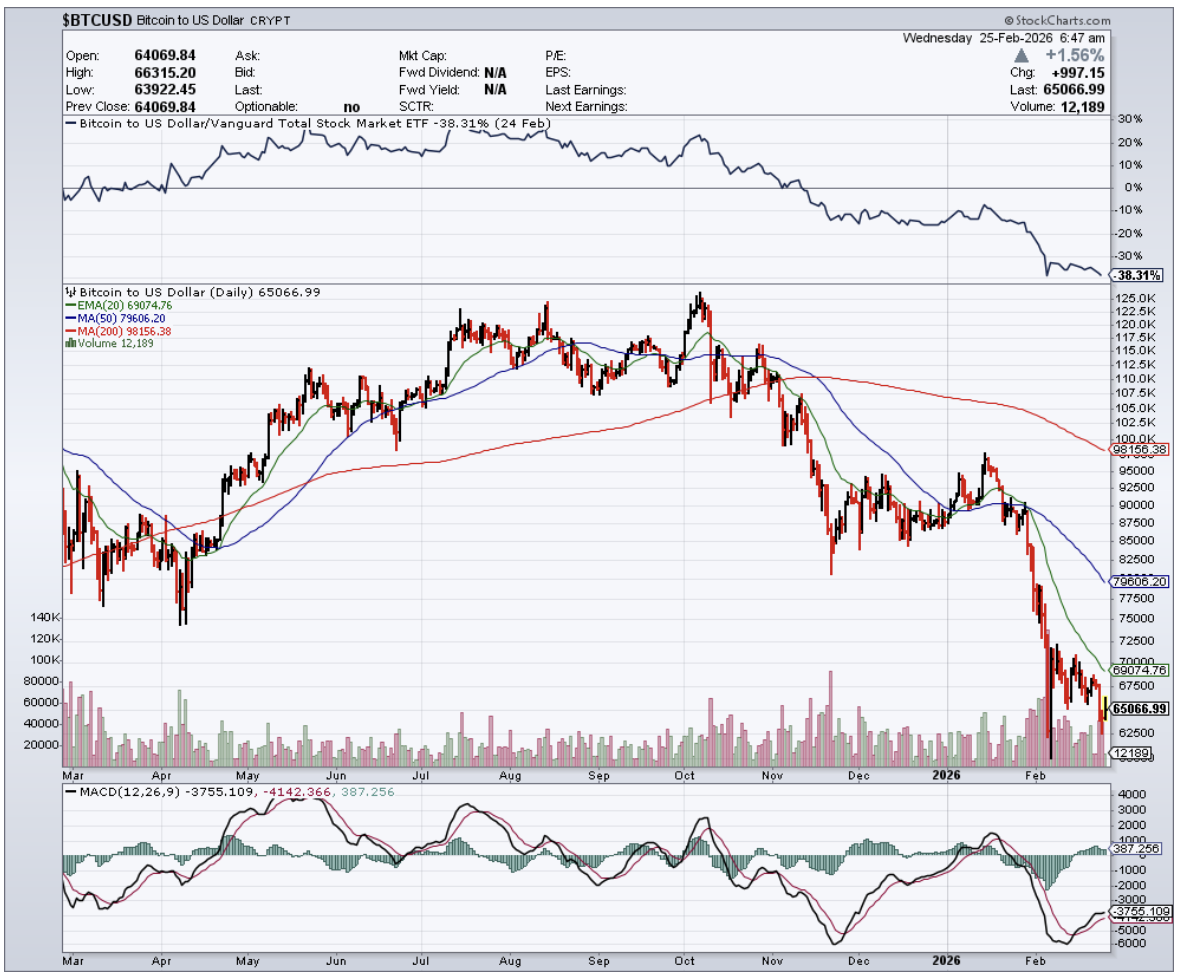Click the candlestick icon beside Bitcoin Daily legend
1184x978 pixels.
pyautogui.click(x=69, y=292)
